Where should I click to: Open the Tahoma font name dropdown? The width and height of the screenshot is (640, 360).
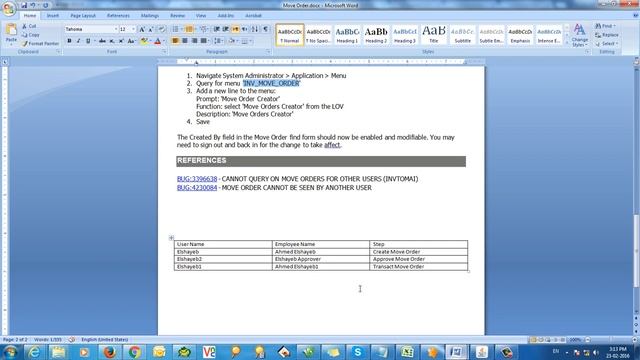coord(116,29)
